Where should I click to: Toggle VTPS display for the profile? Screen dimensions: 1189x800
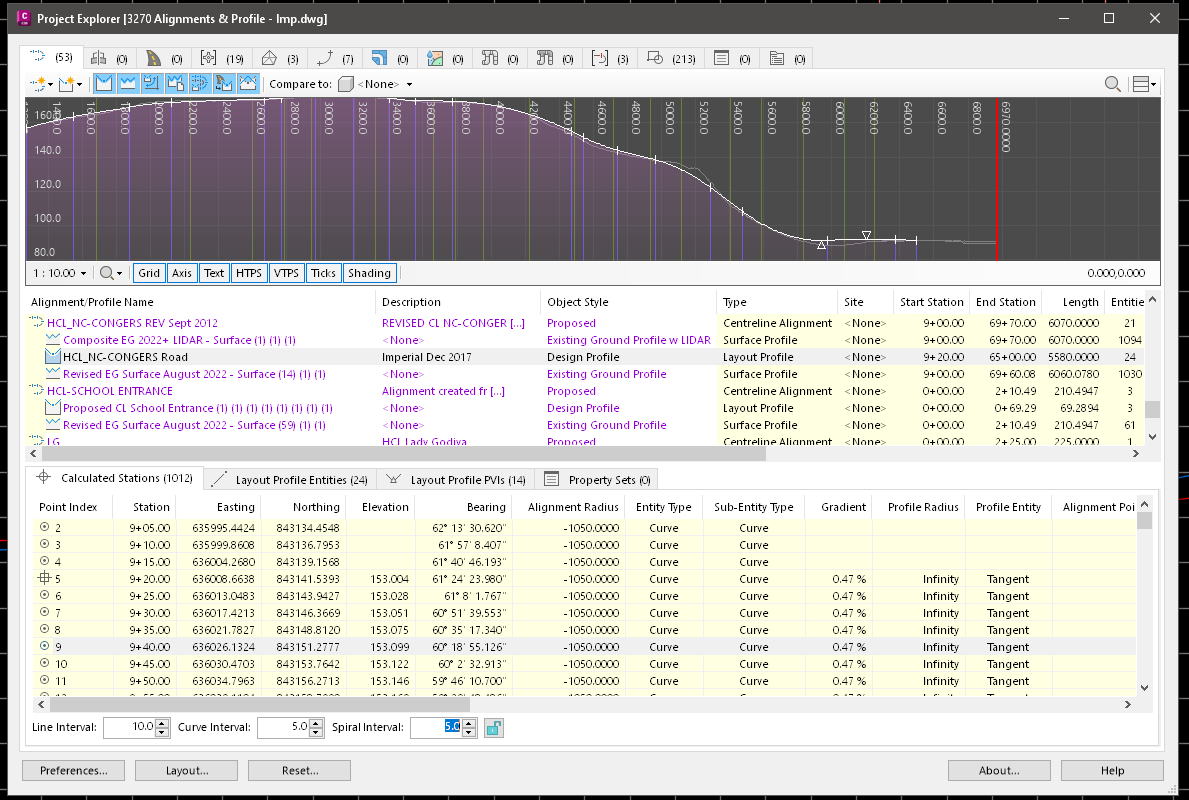[286, 272]
